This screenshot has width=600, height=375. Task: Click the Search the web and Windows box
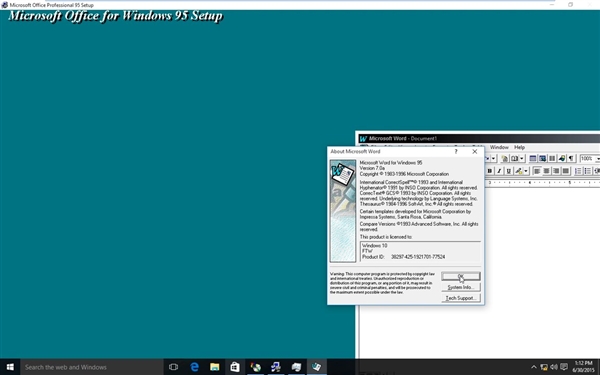coord(92,367)
